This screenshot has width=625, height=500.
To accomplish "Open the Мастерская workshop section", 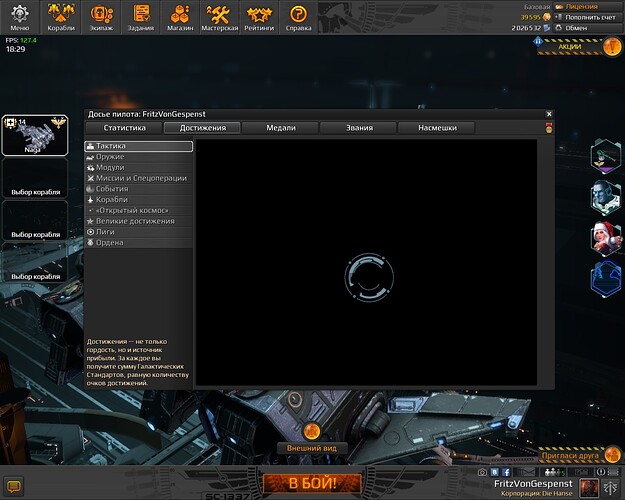I will 219,17.
